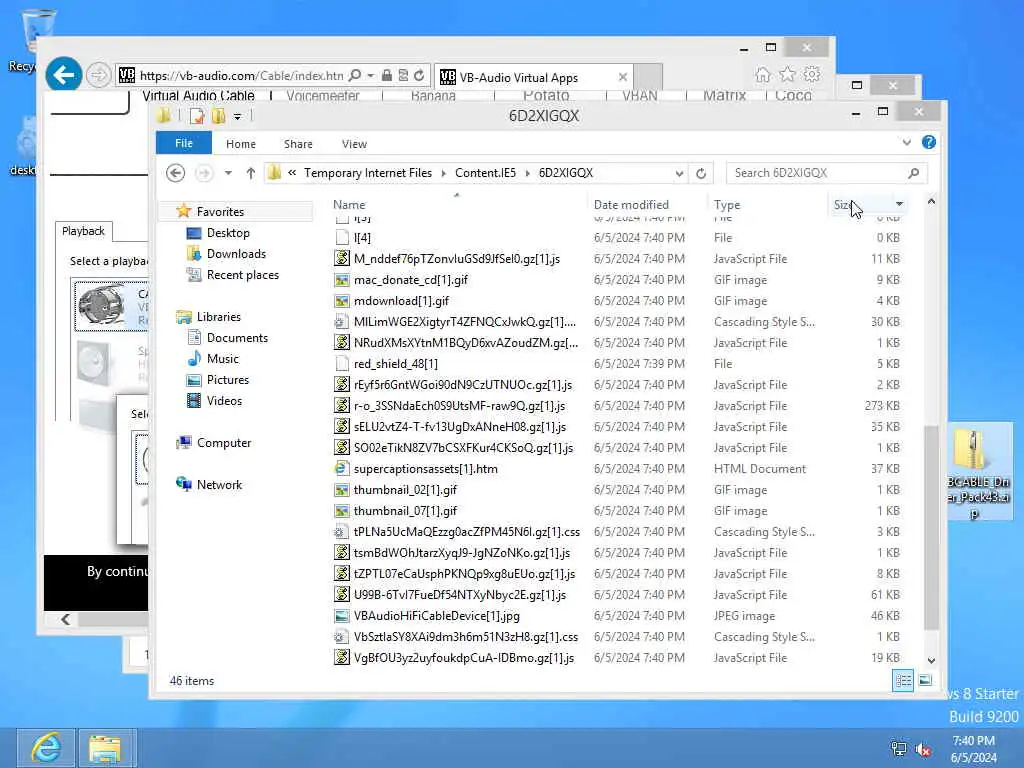Click the muted volume icon in system tray
1024x768 pixels.
coord(923,749)
